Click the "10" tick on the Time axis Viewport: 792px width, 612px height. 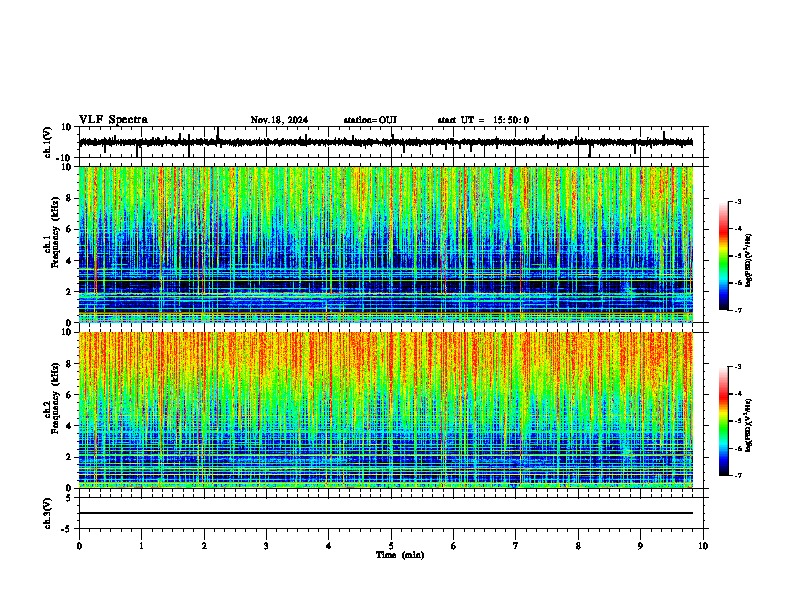click(x=703, y=546)
